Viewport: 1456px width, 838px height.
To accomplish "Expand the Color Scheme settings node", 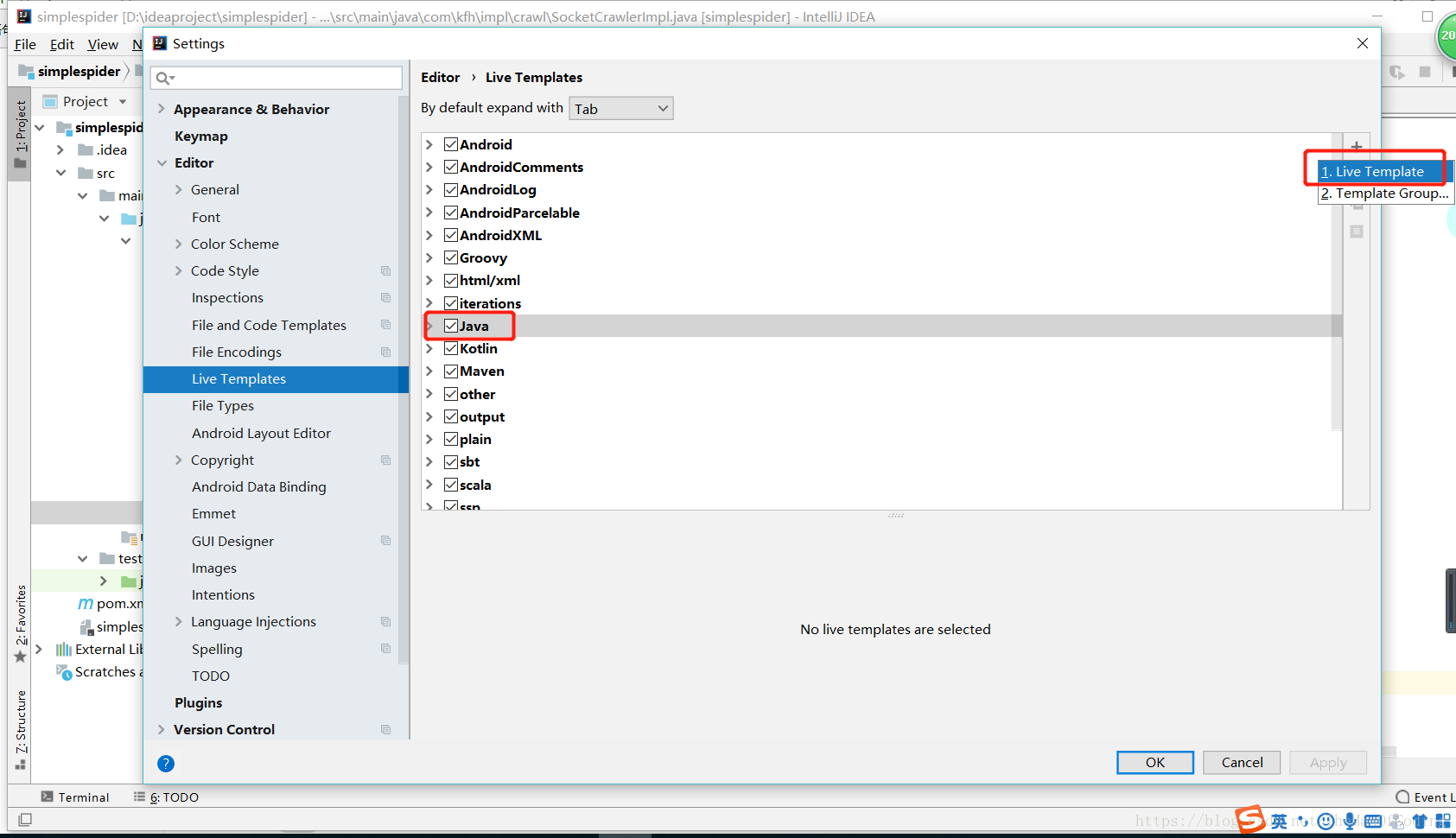I will (179, 244).
